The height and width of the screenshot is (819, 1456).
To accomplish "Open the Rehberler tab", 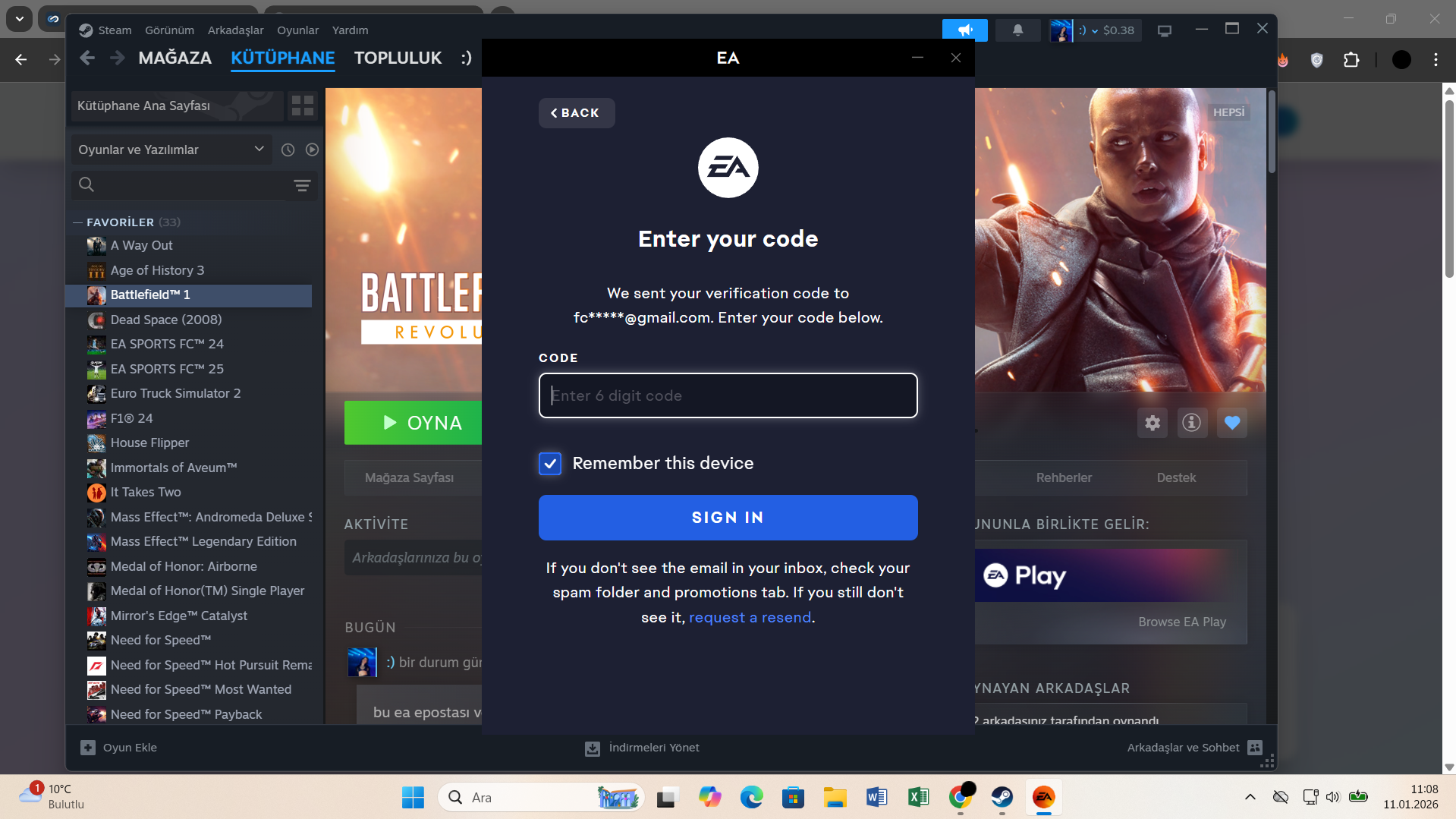I will (1064, 477).
